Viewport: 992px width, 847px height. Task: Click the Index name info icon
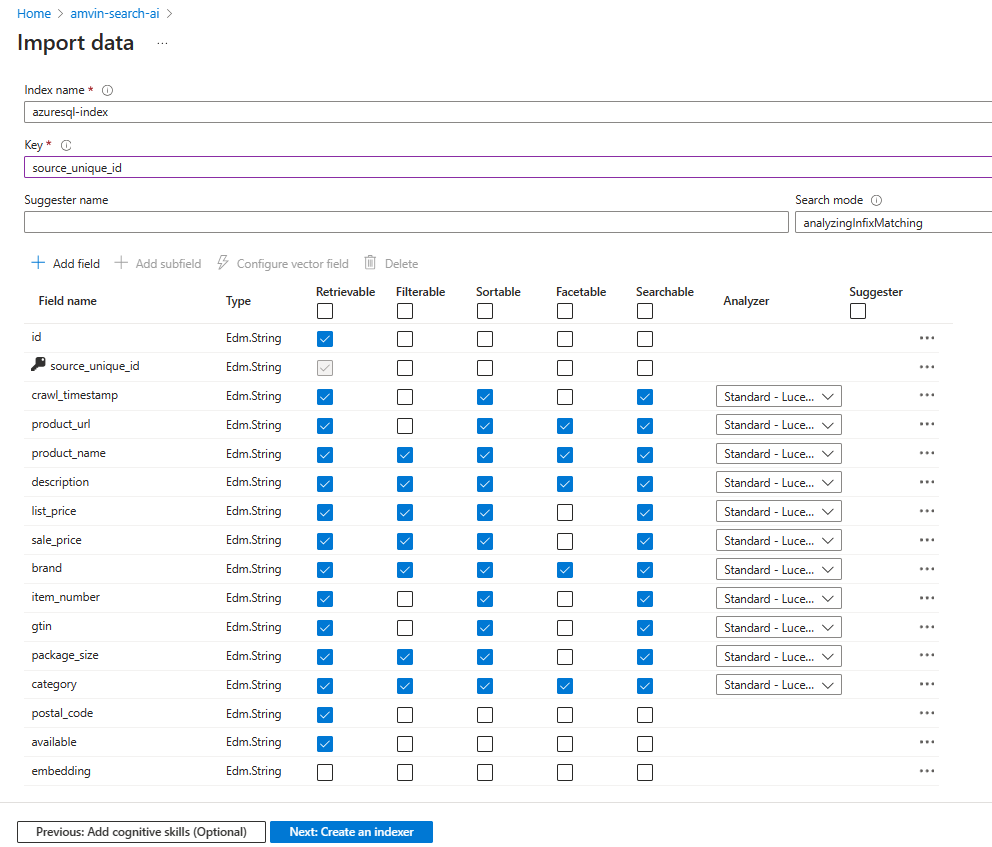click(x=108, y=90)
